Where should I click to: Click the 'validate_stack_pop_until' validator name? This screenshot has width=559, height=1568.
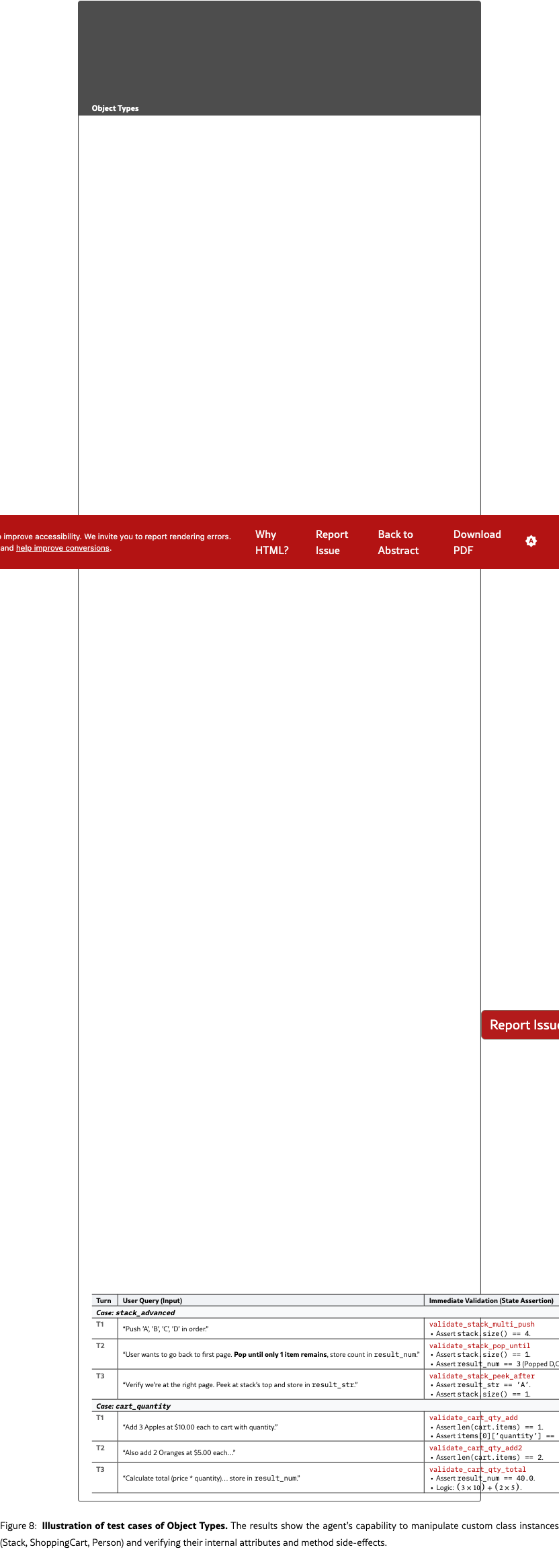[x=479, y=1345]
